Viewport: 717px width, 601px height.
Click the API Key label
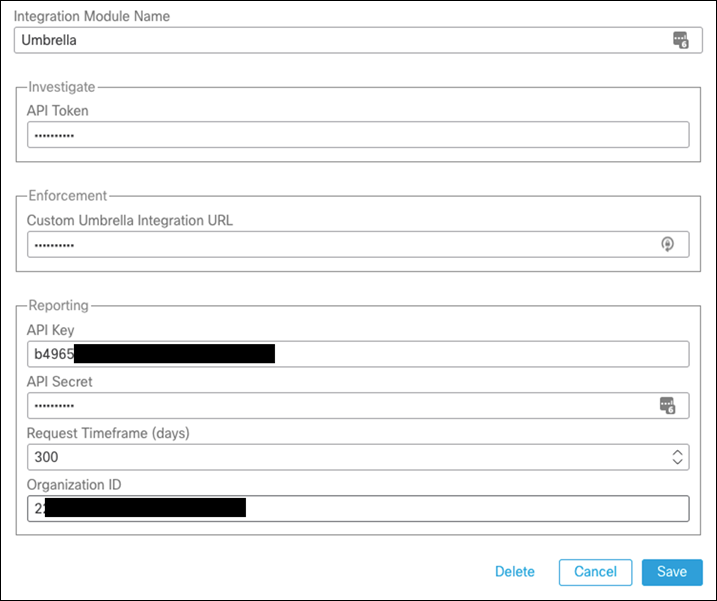coord(50,330)
